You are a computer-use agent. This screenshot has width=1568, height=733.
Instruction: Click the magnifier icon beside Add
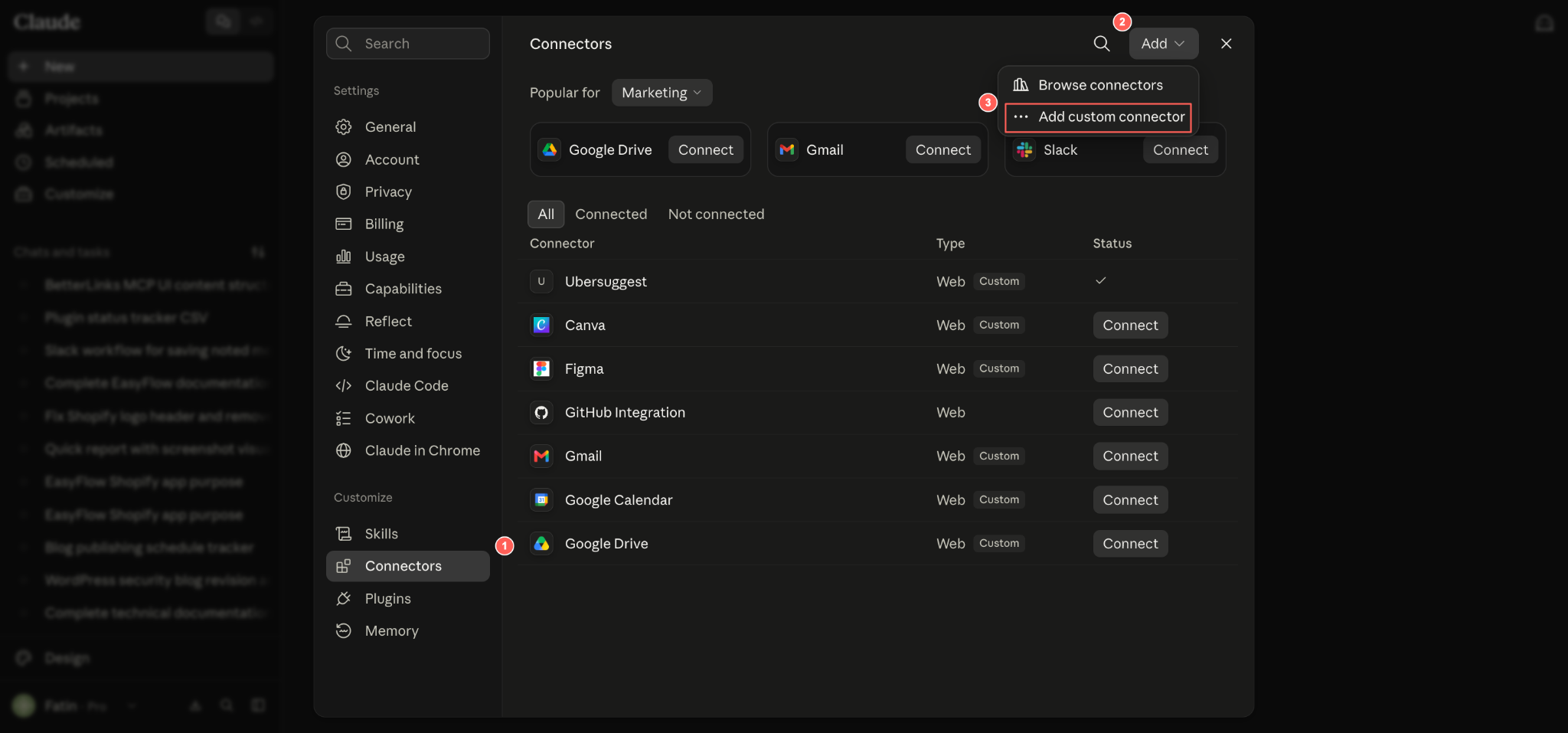pyautogui.click(x=1101, y=44)
